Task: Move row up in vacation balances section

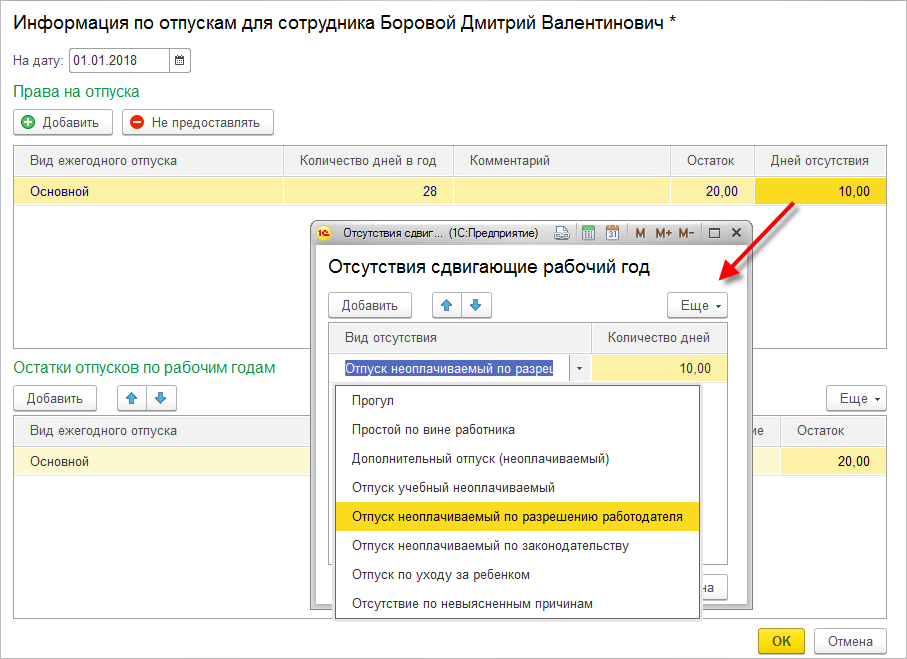Action: point(131,398)
